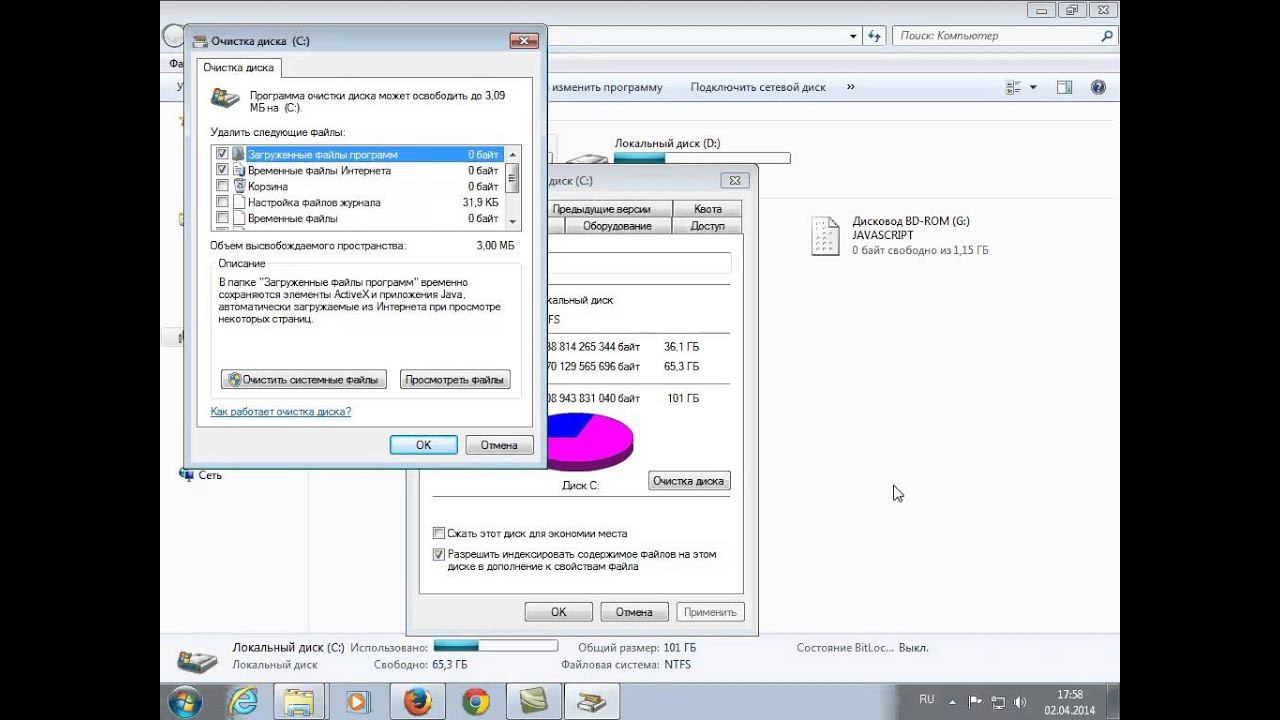This screenshot has height=720, width=1280.
Task: Show more toolbar commands chevron
Action: pyautogui.click(x=851, y=87)
